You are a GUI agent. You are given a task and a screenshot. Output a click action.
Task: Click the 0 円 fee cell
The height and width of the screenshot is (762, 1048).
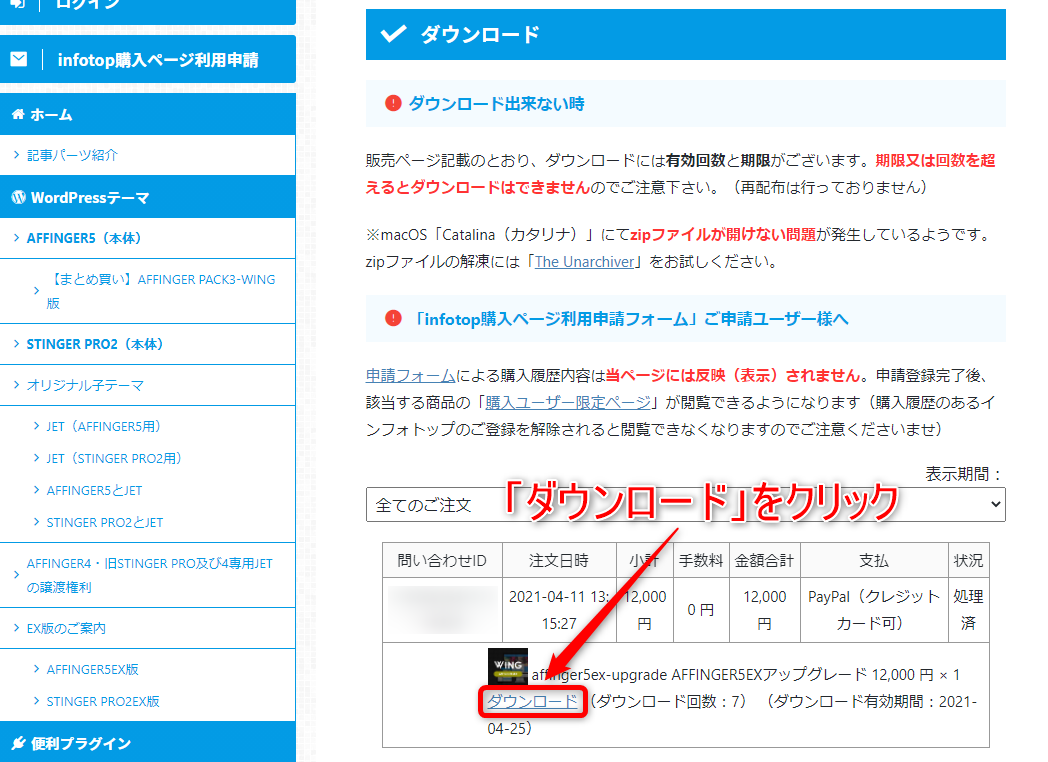point(701,610)
